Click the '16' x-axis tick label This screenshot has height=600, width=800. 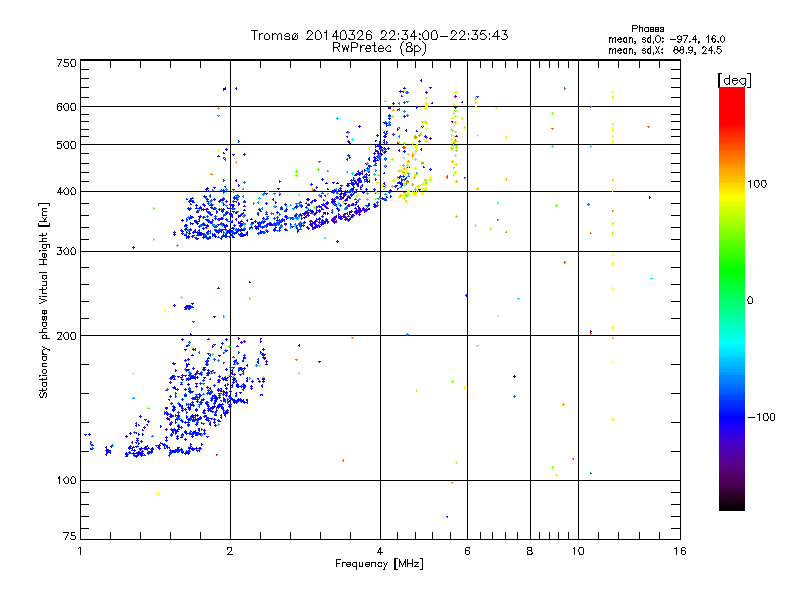[680, 551]
